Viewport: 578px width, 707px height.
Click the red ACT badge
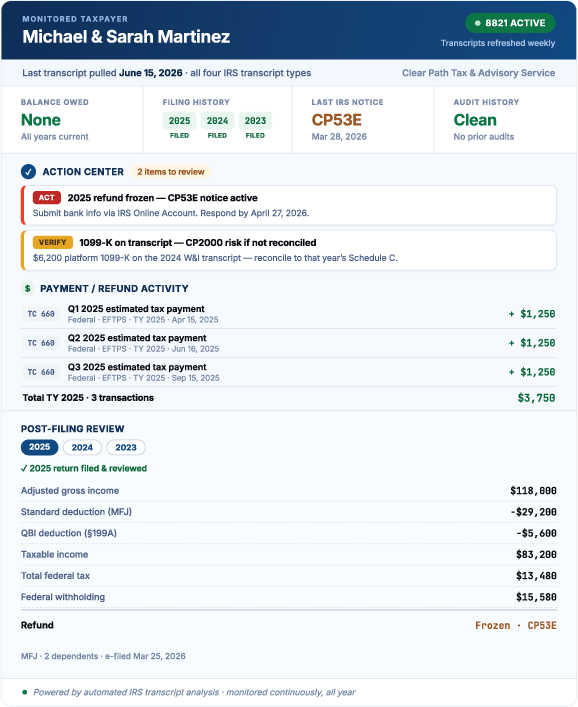(46, 197)
